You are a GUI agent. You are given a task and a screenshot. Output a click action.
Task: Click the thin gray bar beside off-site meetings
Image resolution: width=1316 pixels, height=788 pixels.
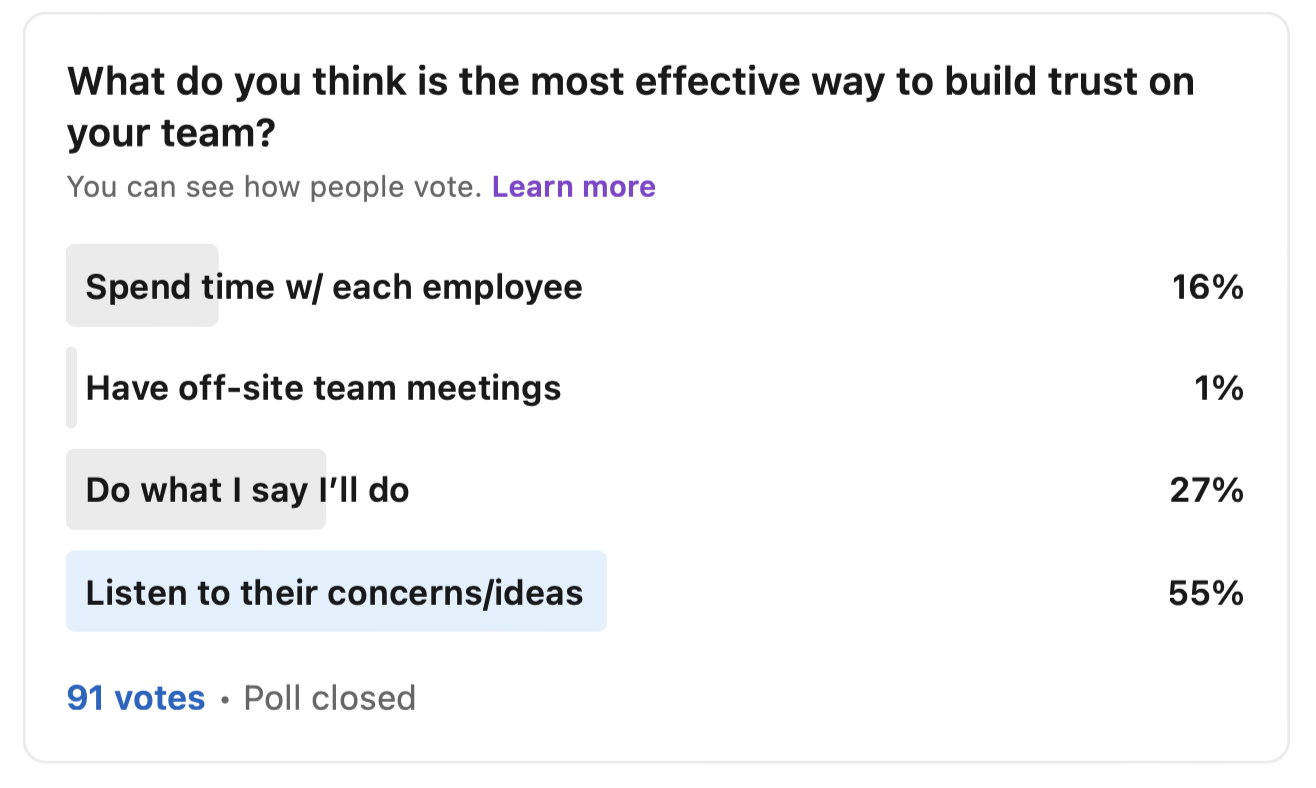pyautogui.click(x=72, y=387)
